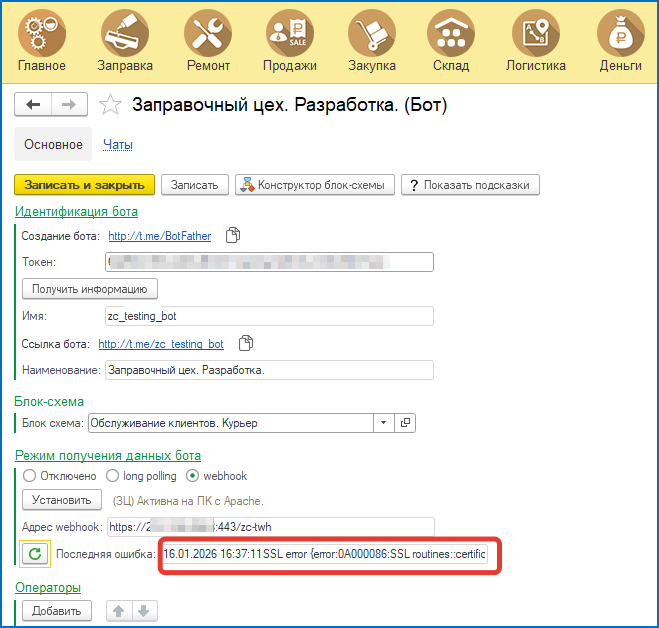Screen dimensions: 659x628
Task: Open the Ремонт section icon
Action: point(207,33)
